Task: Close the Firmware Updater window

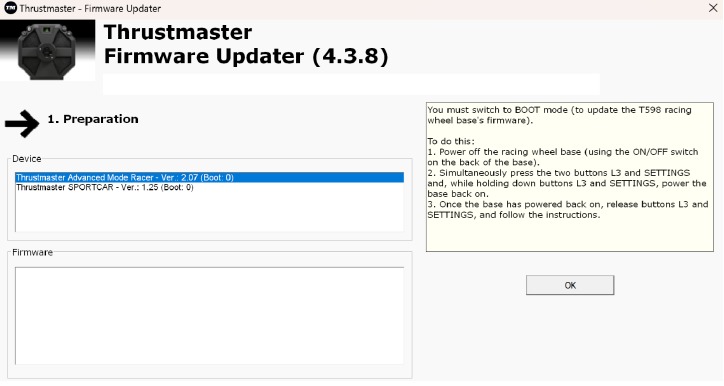Action: [x=712, y=8]
